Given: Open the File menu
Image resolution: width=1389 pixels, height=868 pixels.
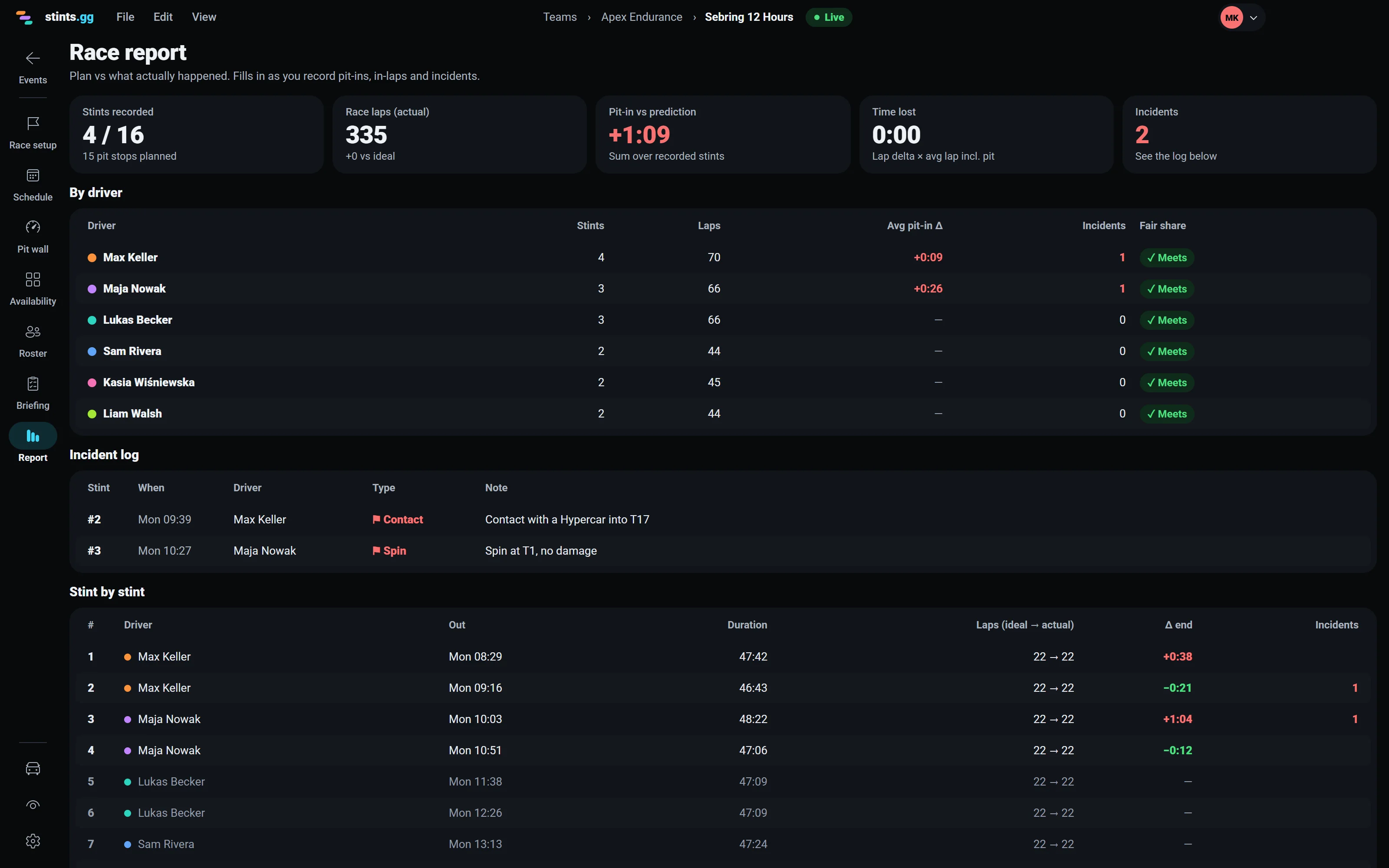Looking at the screenshot, I should tap(125, 17).
